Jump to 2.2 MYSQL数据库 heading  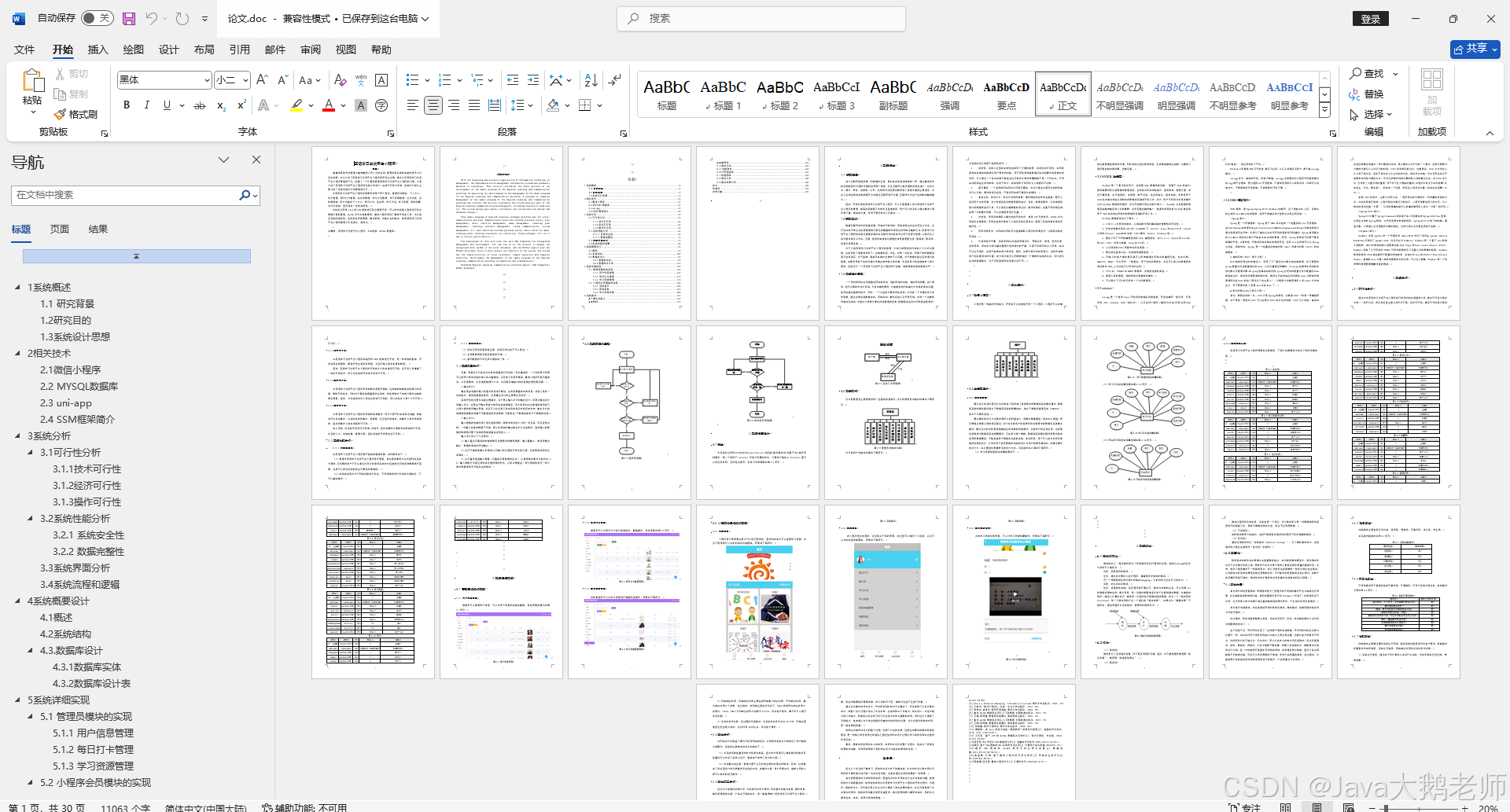tap(79, 386)
